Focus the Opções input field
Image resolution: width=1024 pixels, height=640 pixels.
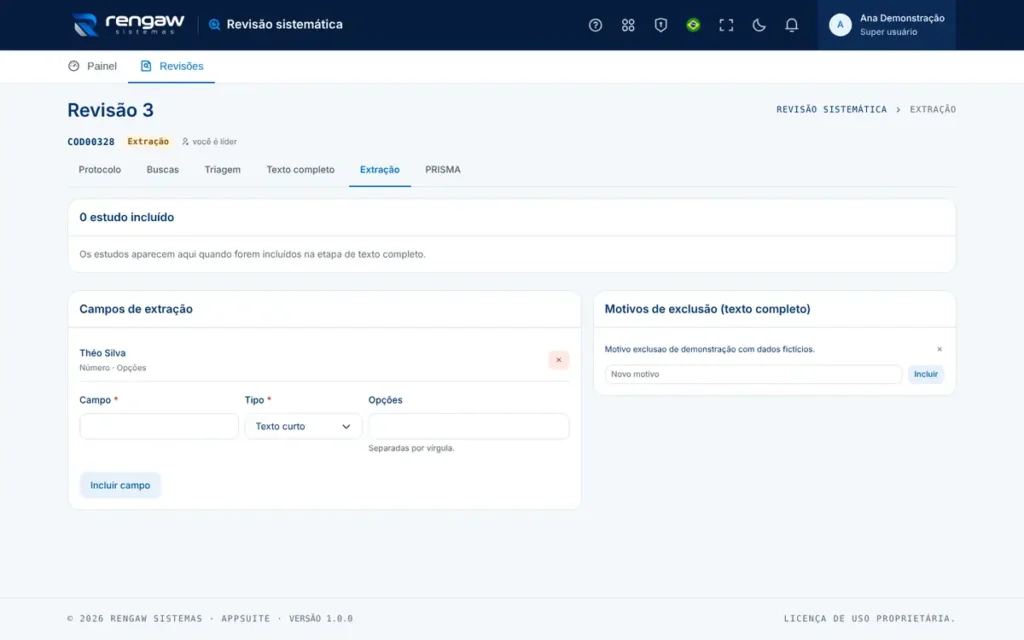[x=468, y=426]
